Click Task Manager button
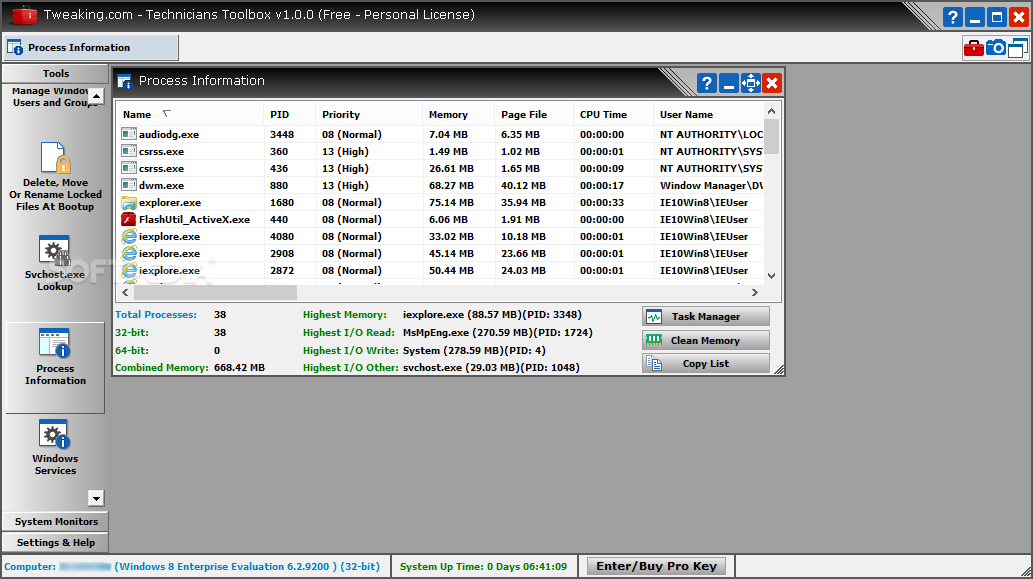Viewport: 1033px width, 579px height. point(706,317)
